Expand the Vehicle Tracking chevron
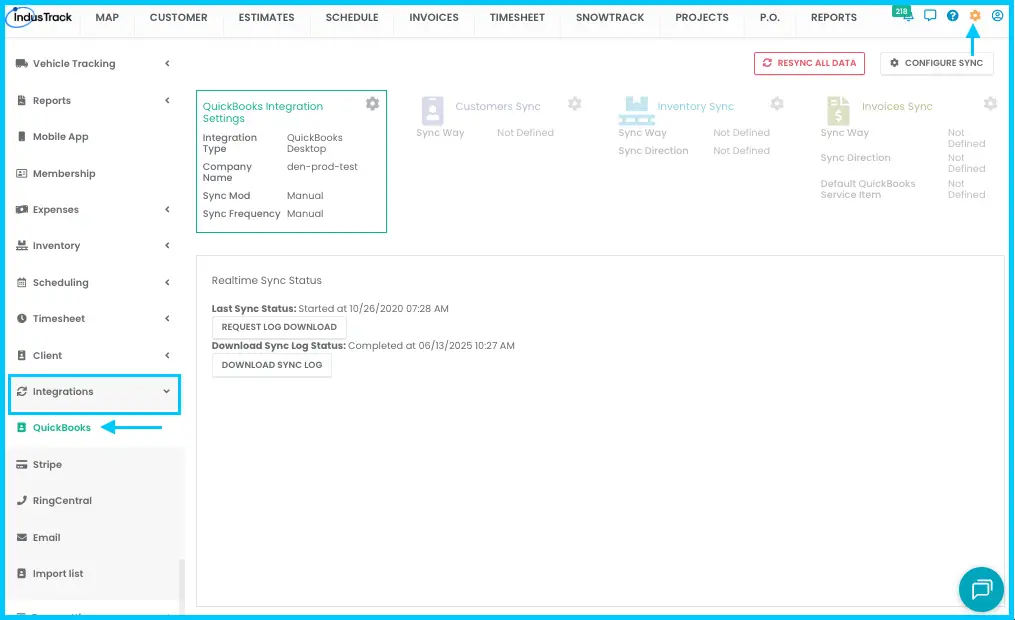 (167, 63)
